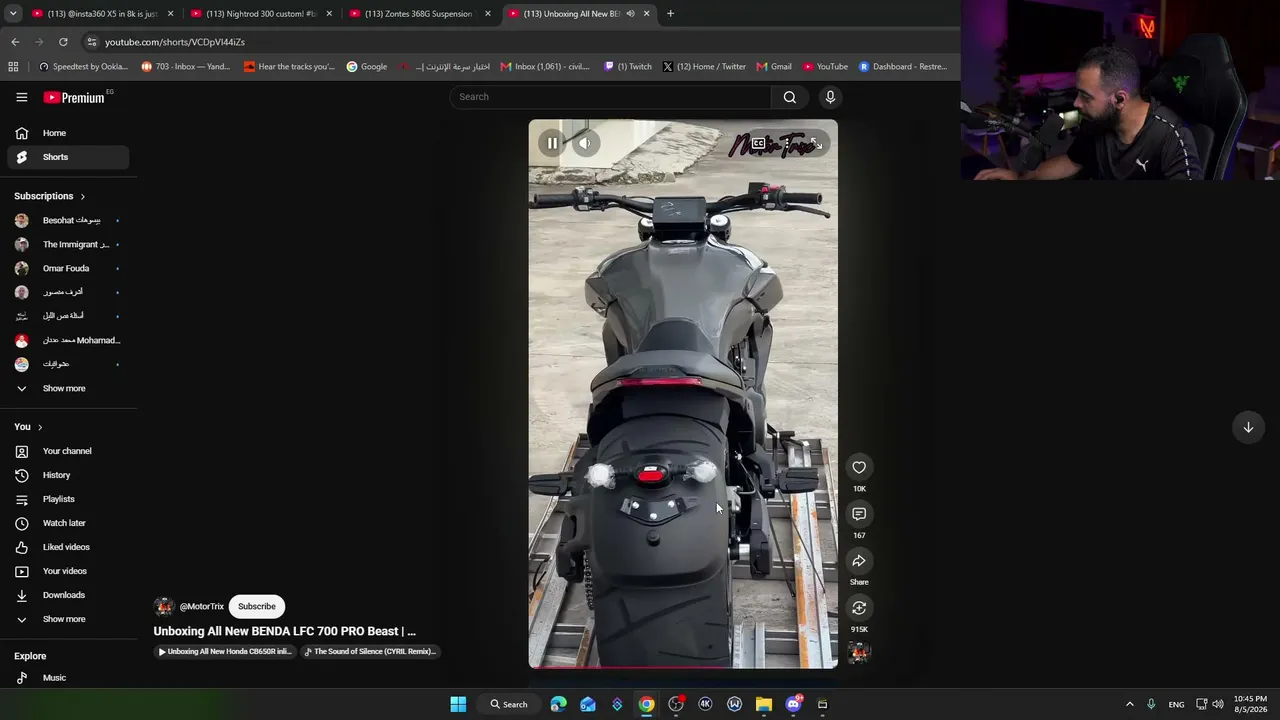
Task: Select Shorts in the sidebar
Action: click(x=68, y=157)
